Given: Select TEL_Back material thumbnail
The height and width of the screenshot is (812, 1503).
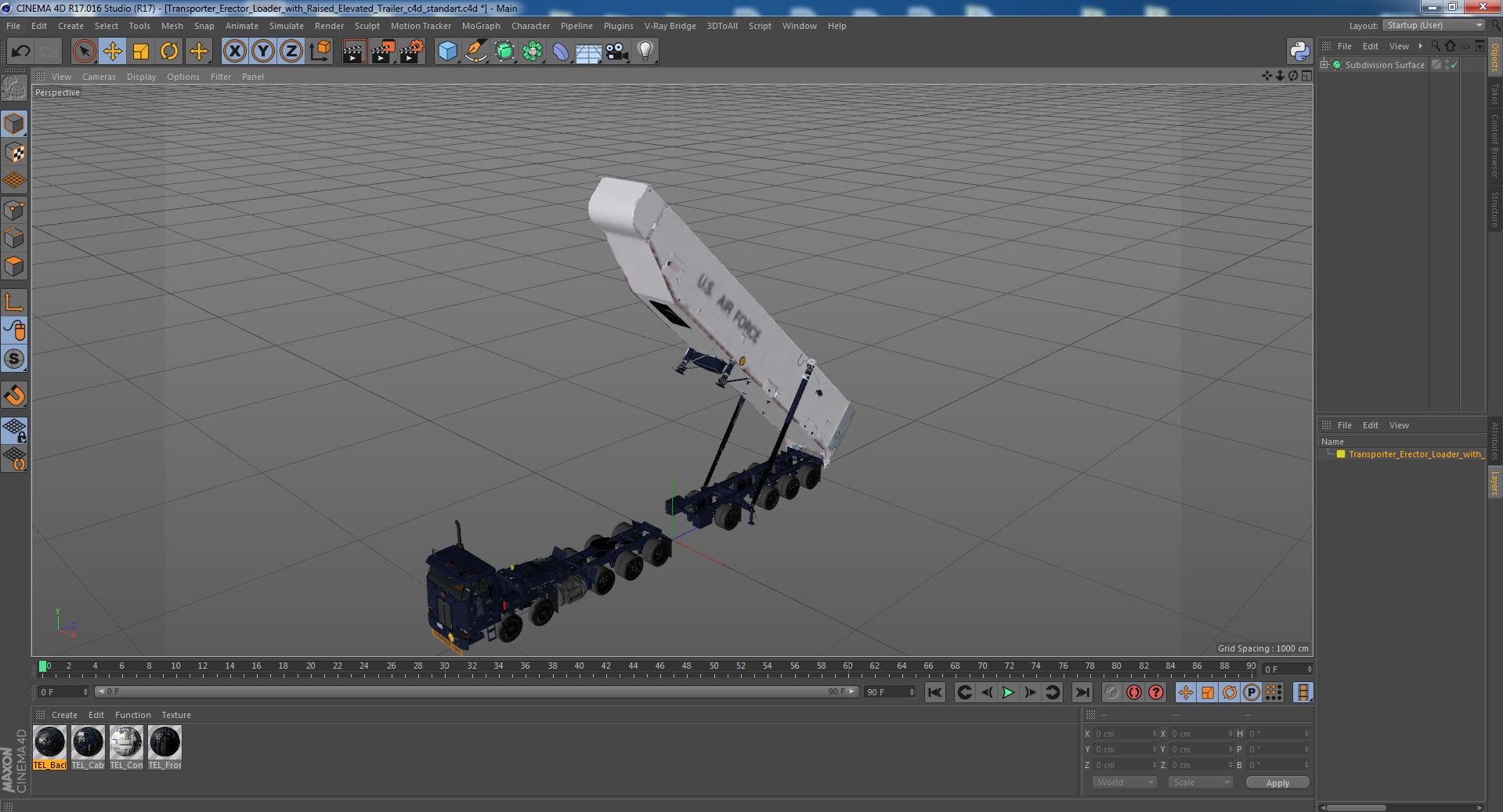Looking at the screenshot, I should pyautogui.click(x=49, y=748).
